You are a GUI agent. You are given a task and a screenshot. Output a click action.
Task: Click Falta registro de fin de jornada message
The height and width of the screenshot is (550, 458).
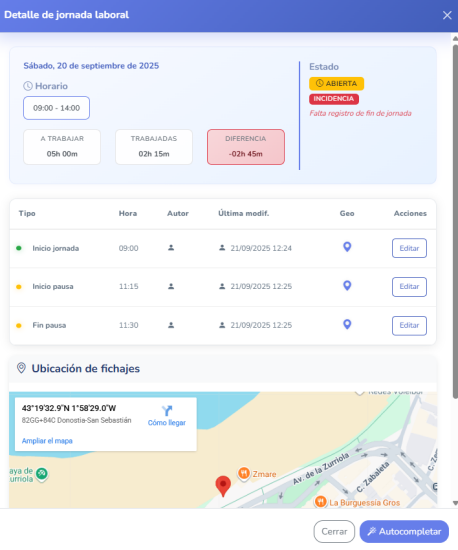360,113
